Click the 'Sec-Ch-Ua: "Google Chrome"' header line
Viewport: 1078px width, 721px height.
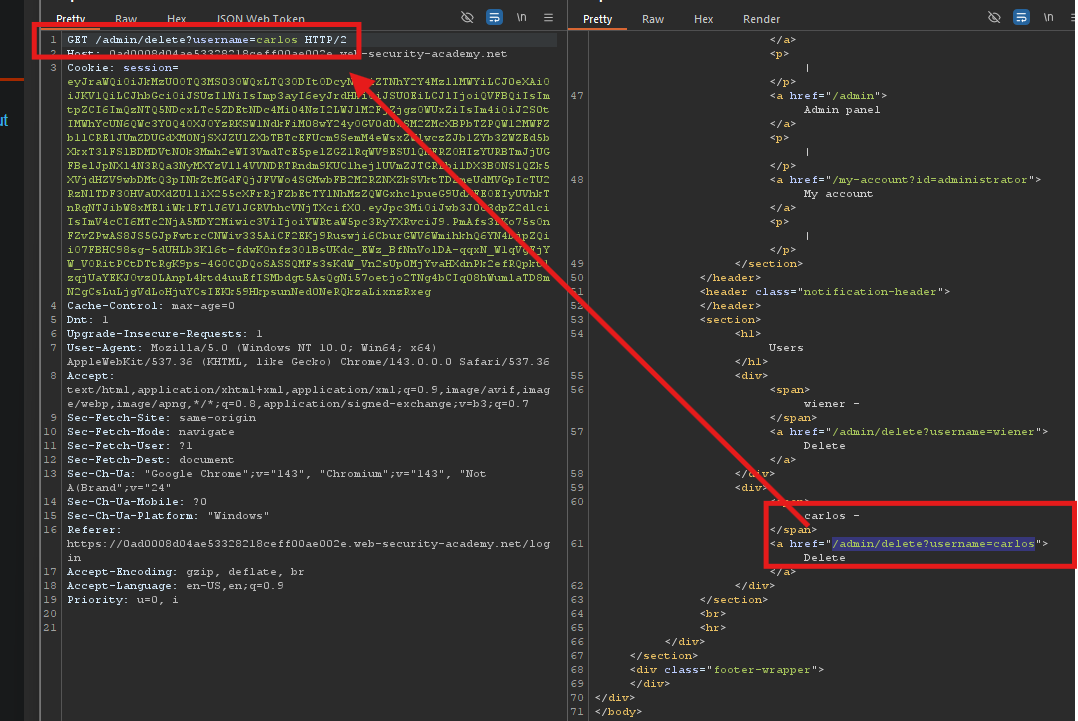tap(276, 474)
